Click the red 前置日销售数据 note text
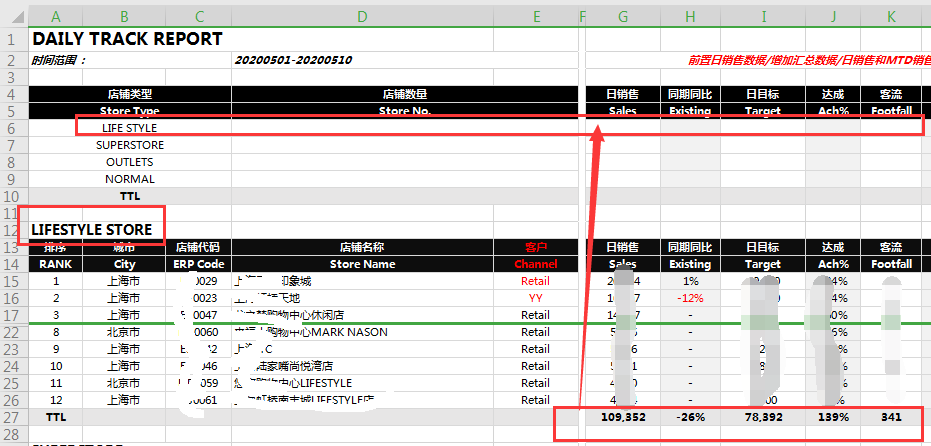 pyautogui.click(x=809, y=60)
